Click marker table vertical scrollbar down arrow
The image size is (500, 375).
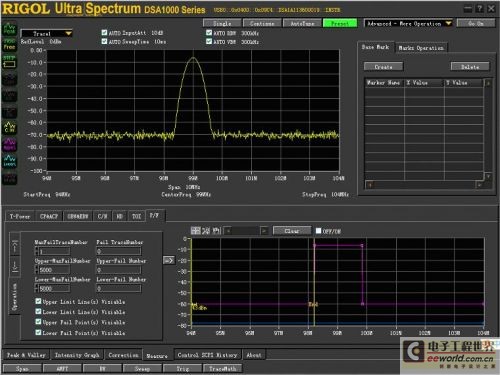488,176
